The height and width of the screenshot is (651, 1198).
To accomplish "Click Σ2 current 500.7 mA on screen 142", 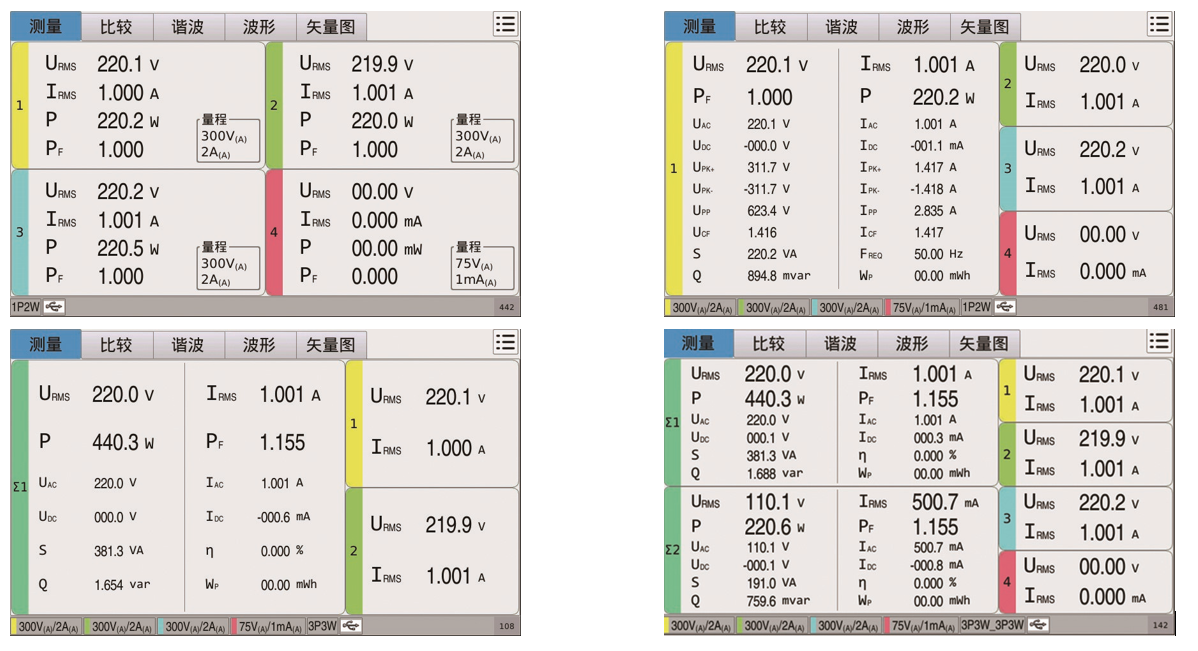I will [946, 502].
